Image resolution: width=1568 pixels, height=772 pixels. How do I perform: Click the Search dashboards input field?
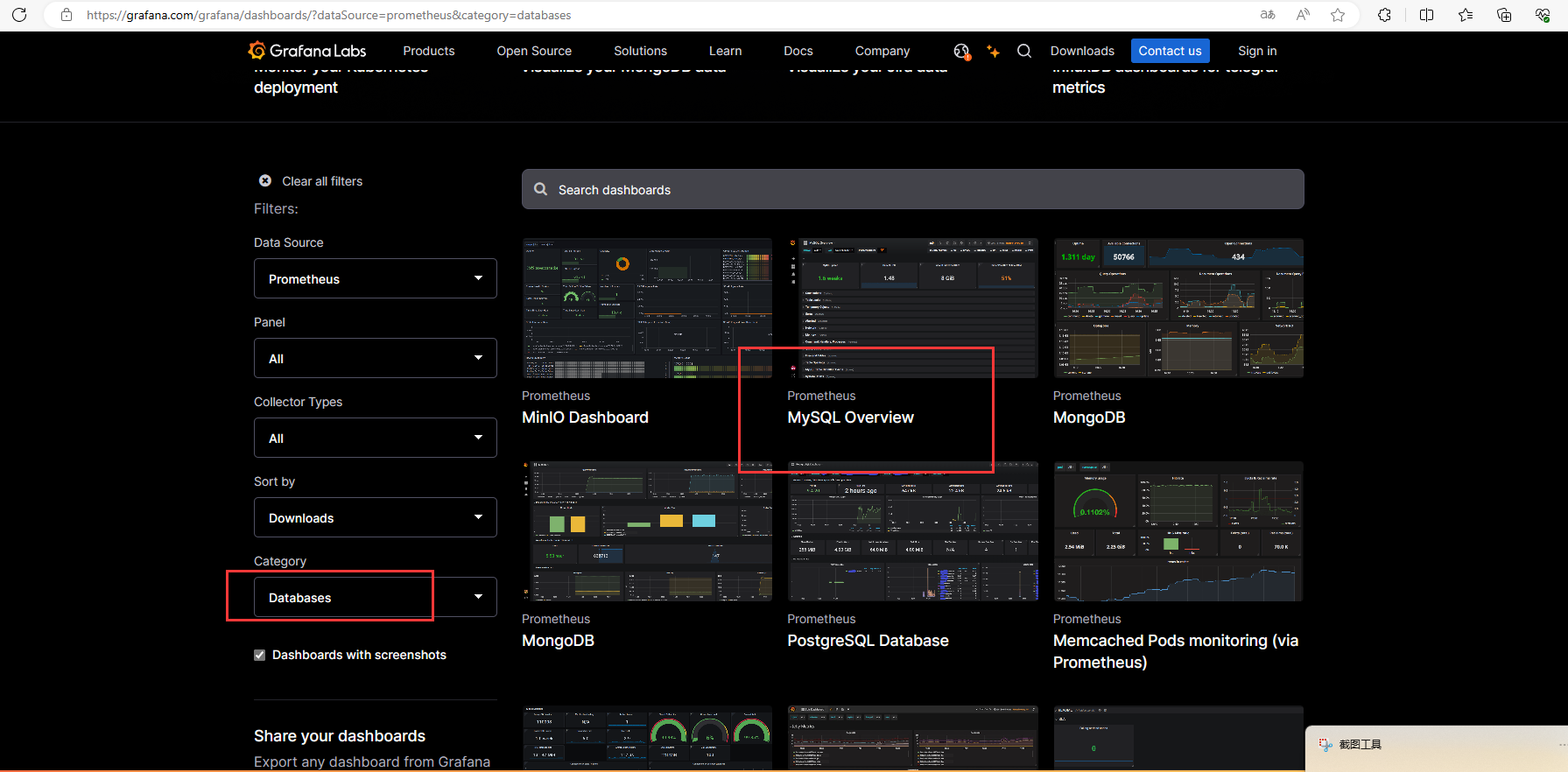[913, 189]
